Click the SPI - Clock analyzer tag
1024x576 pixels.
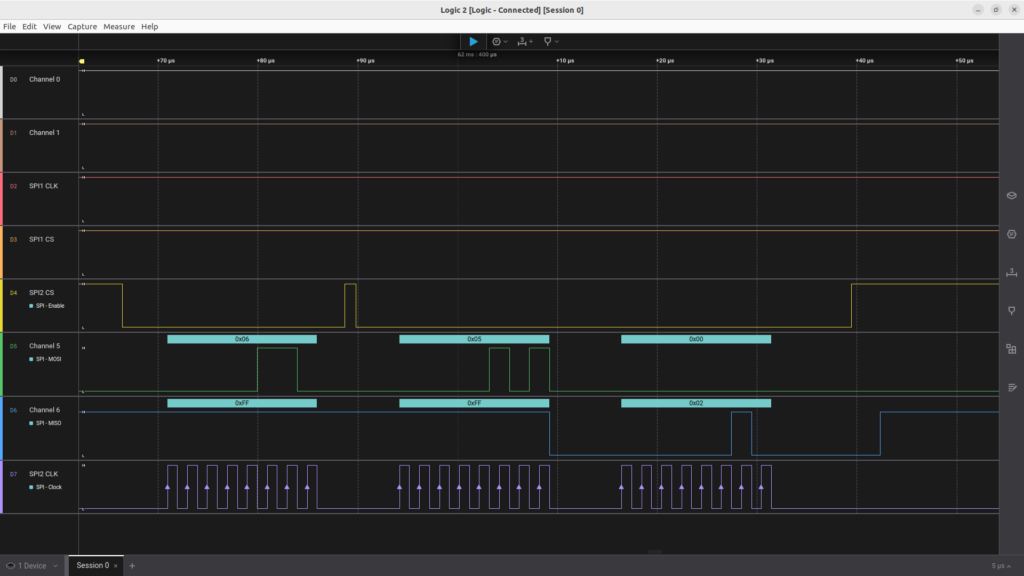(46, 487)
